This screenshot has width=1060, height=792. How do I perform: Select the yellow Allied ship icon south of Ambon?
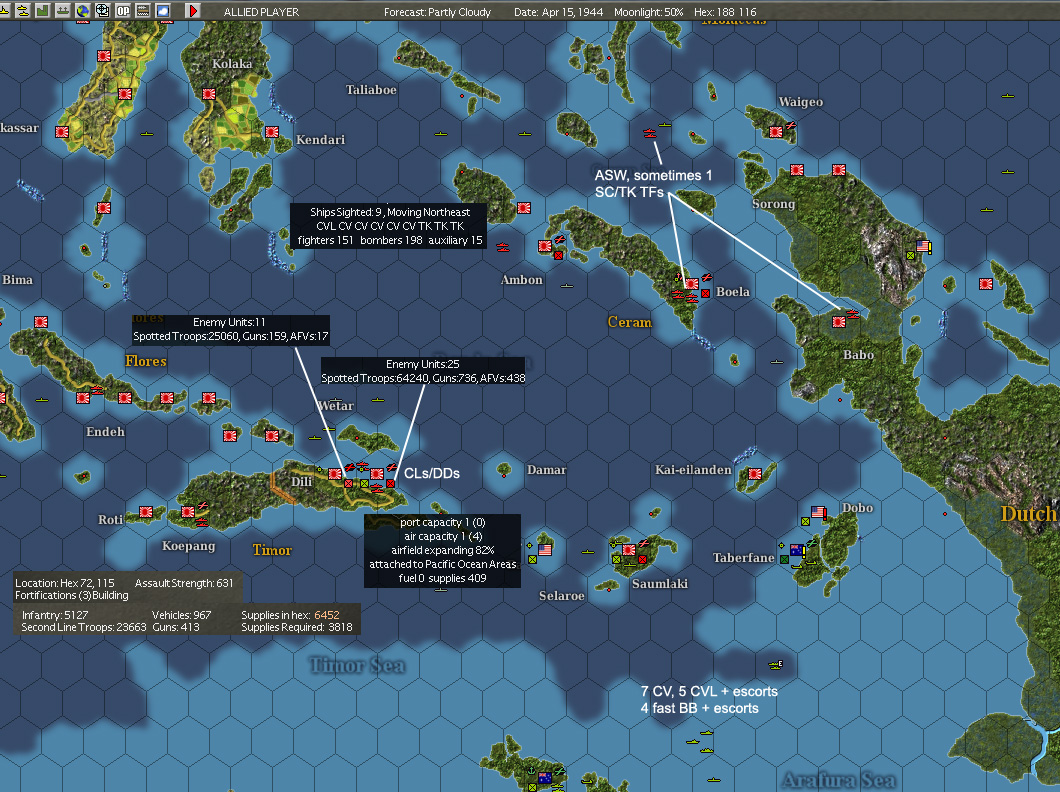pyautogui.click(x=567, y=286)
